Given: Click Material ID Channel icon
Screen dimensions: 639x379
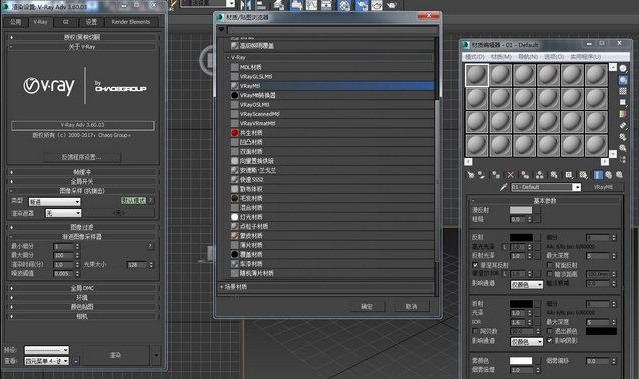Looking at the screenshot, I should [x=568, y=175].
